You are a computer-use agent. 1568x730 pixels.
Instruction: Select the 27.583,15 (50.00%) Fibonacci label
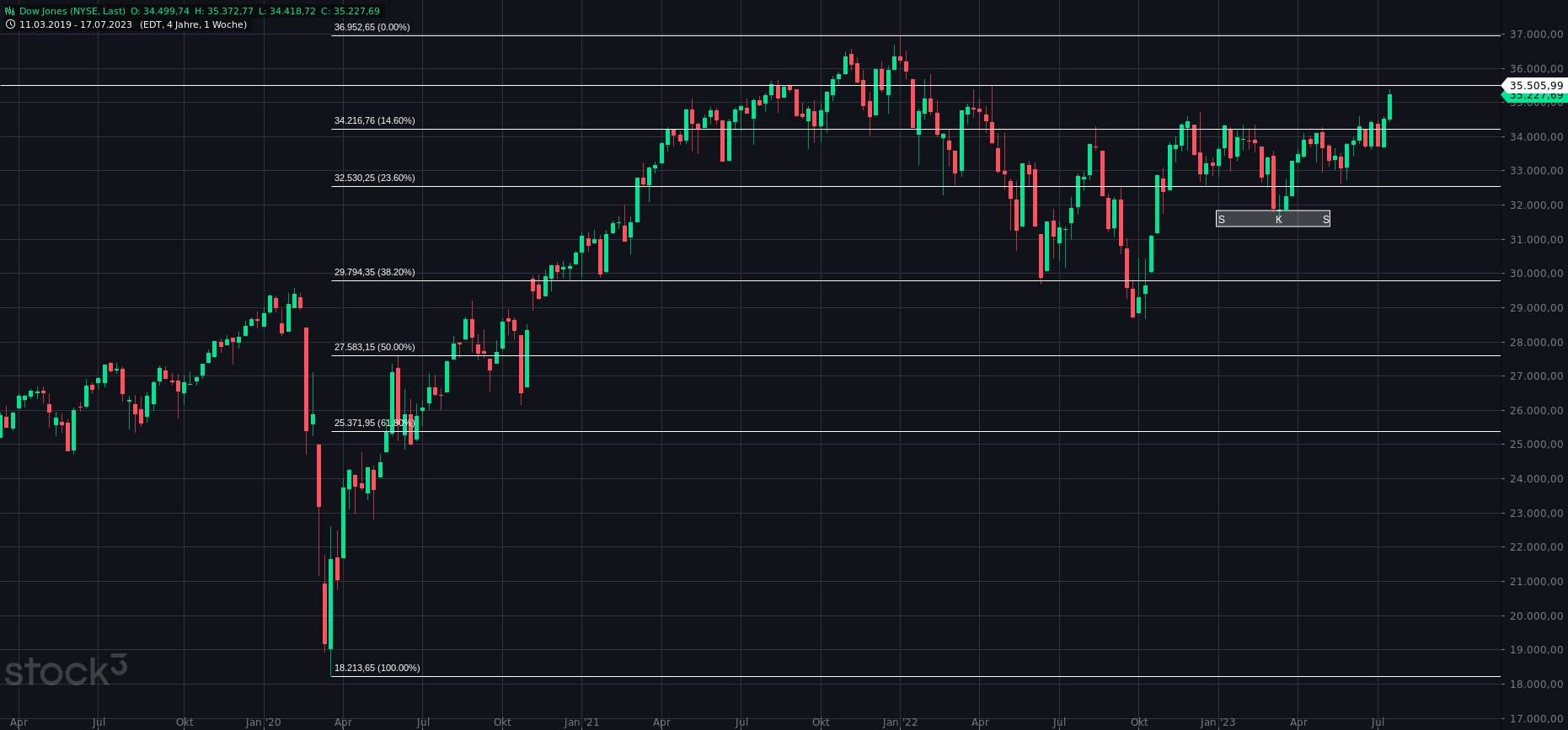[374, 348]
